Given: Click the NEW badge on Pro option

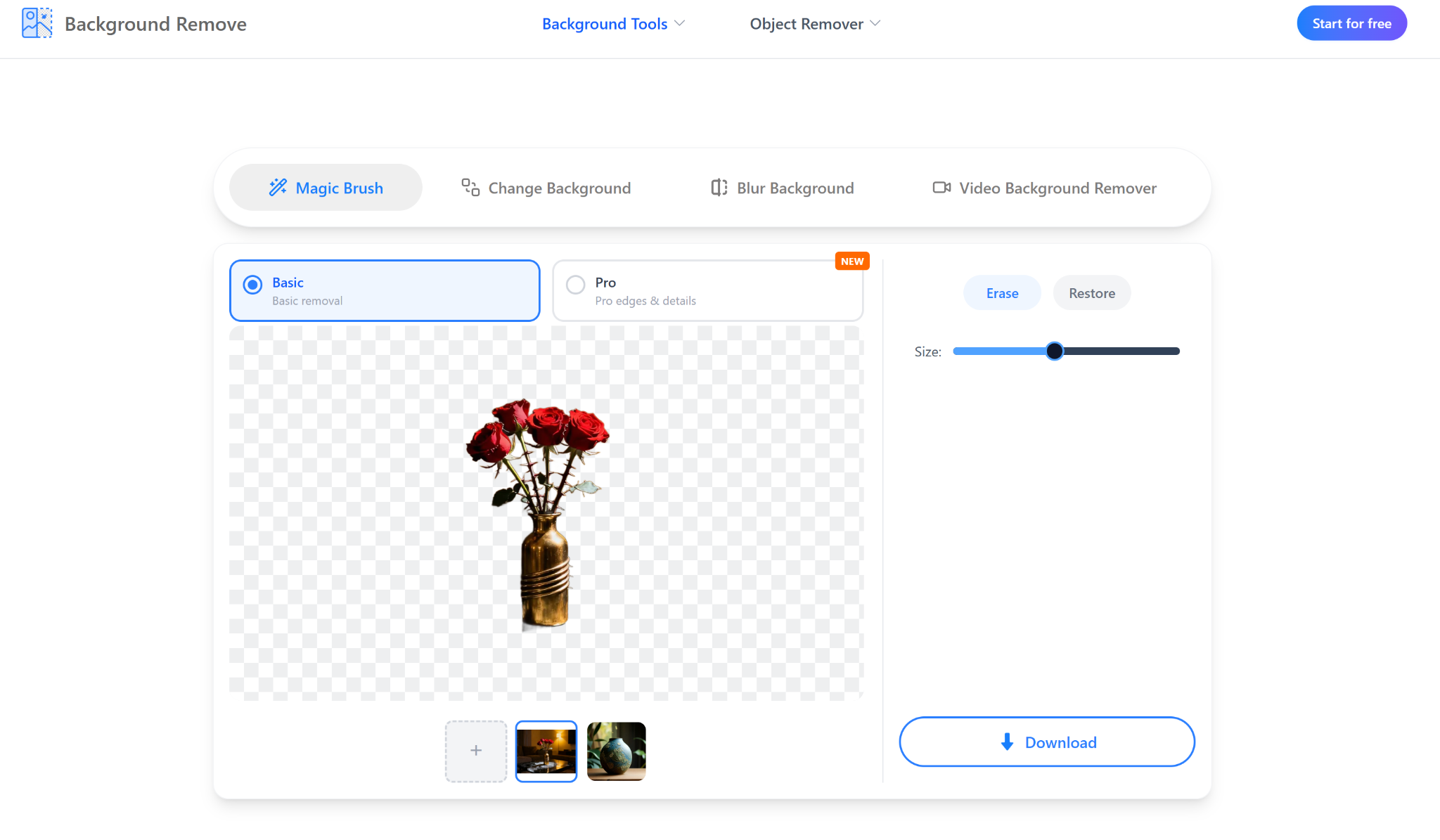Looking at the screenshot, I should click(x=852, y=261).
